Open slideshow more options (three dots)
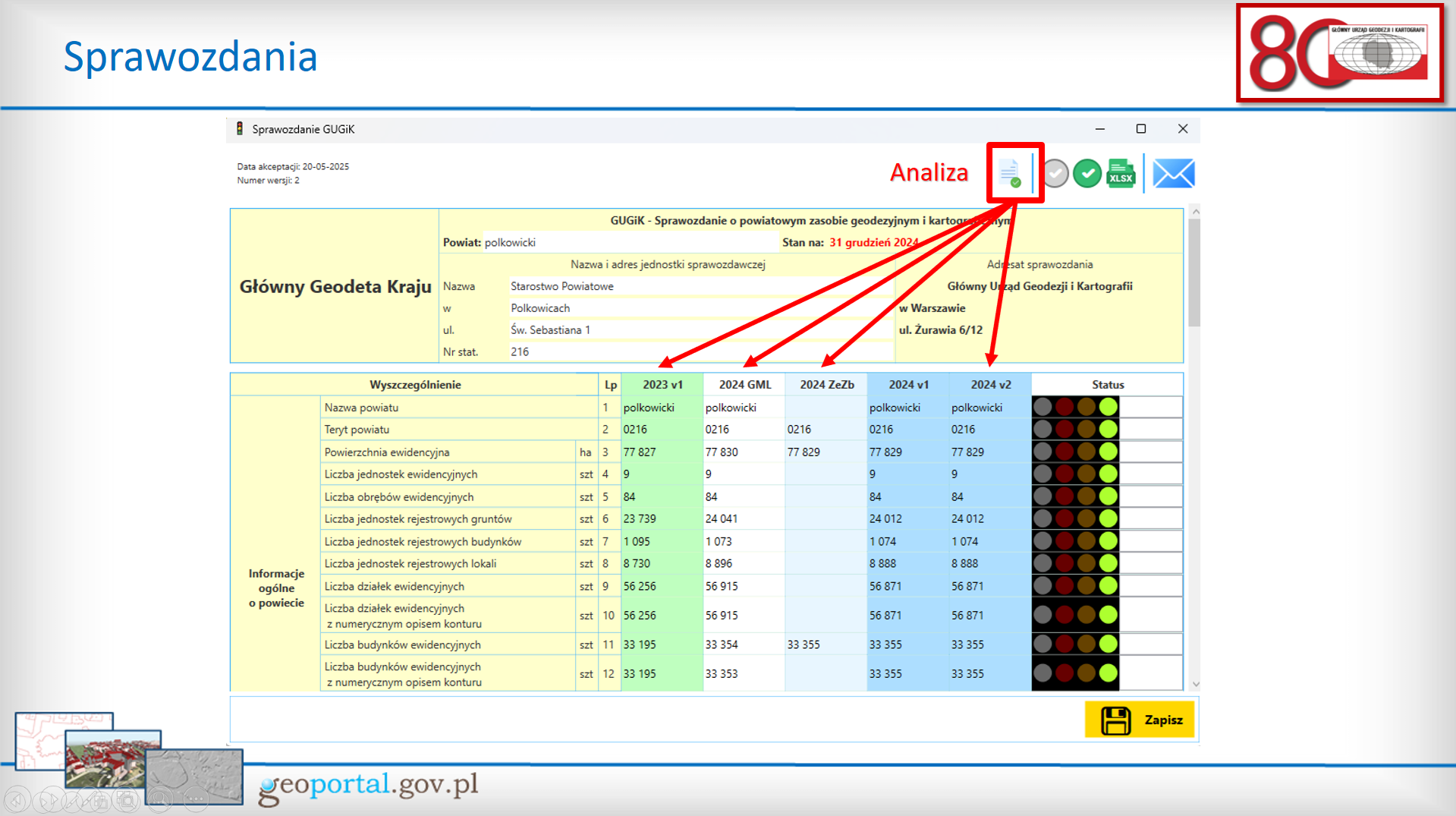This screenshot has width=1456, height=816. pyautogui.click(x=194, y=799)
